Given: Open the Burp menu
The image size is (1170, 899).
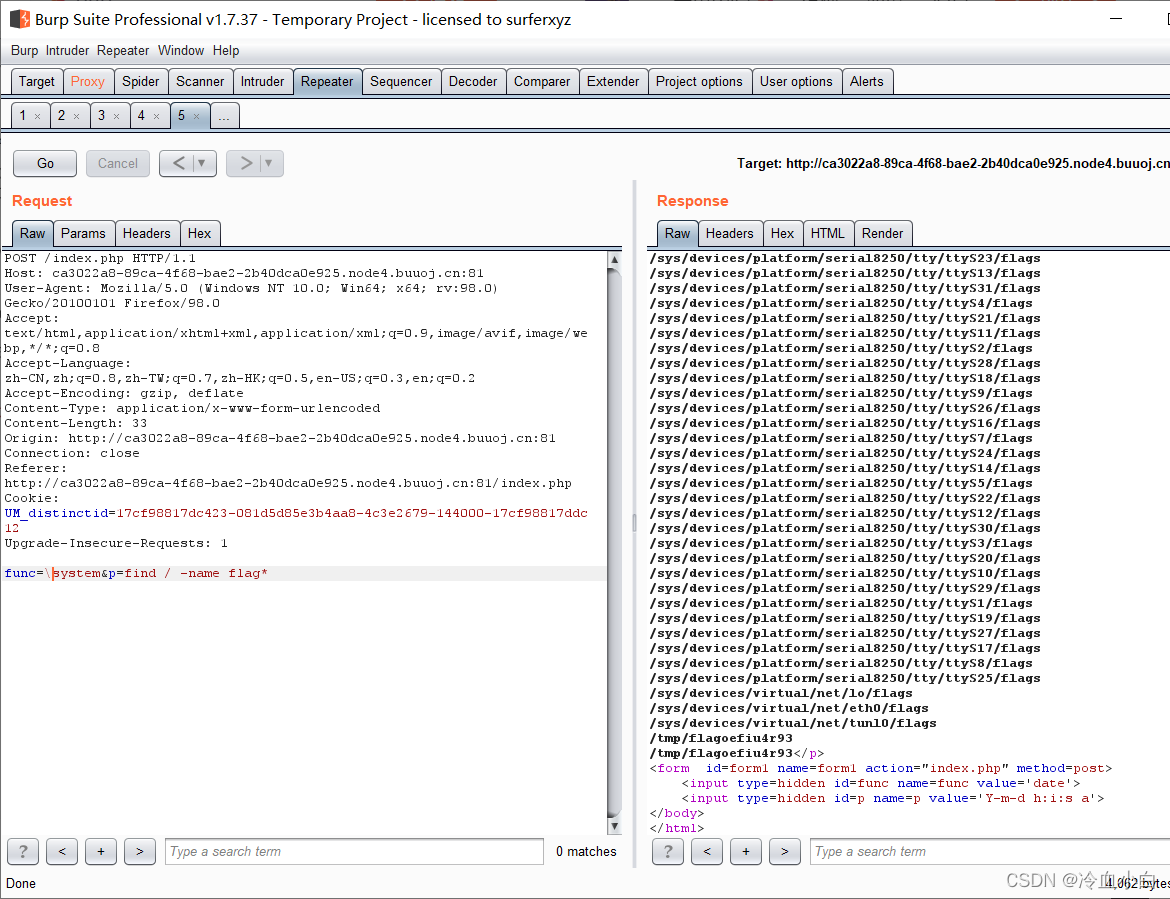Looking at the screenshot, I should pyautogui.click(x=25, y=51).
